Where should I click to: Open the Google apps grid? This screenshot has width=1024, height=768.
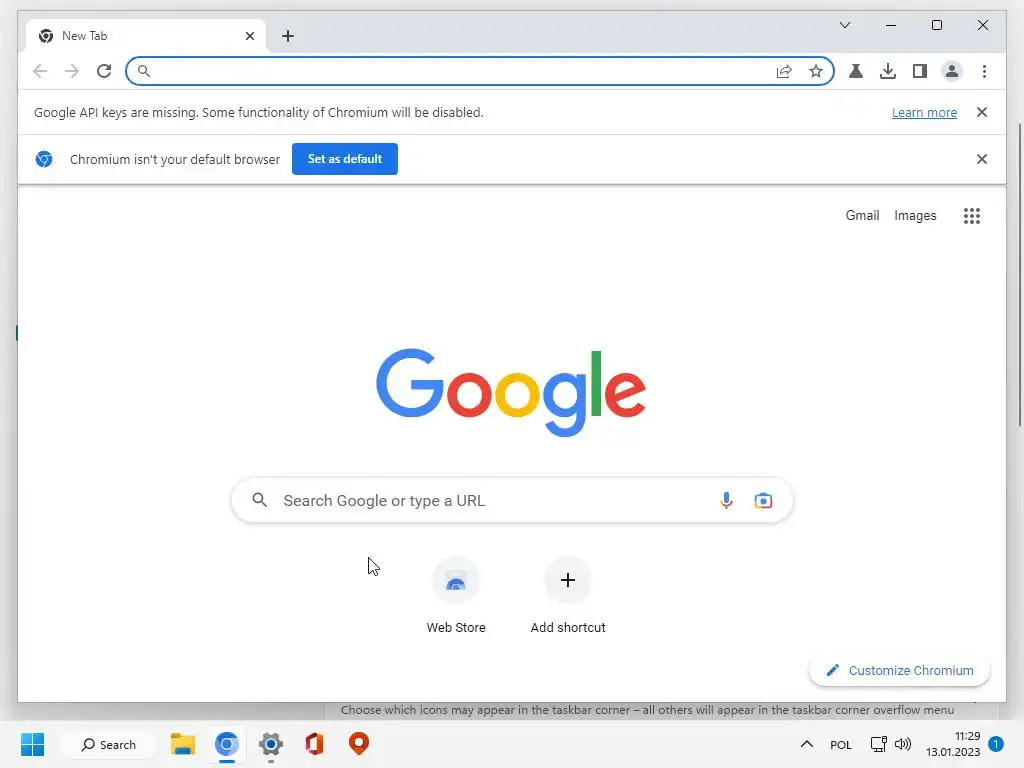[x=972, y=216]
